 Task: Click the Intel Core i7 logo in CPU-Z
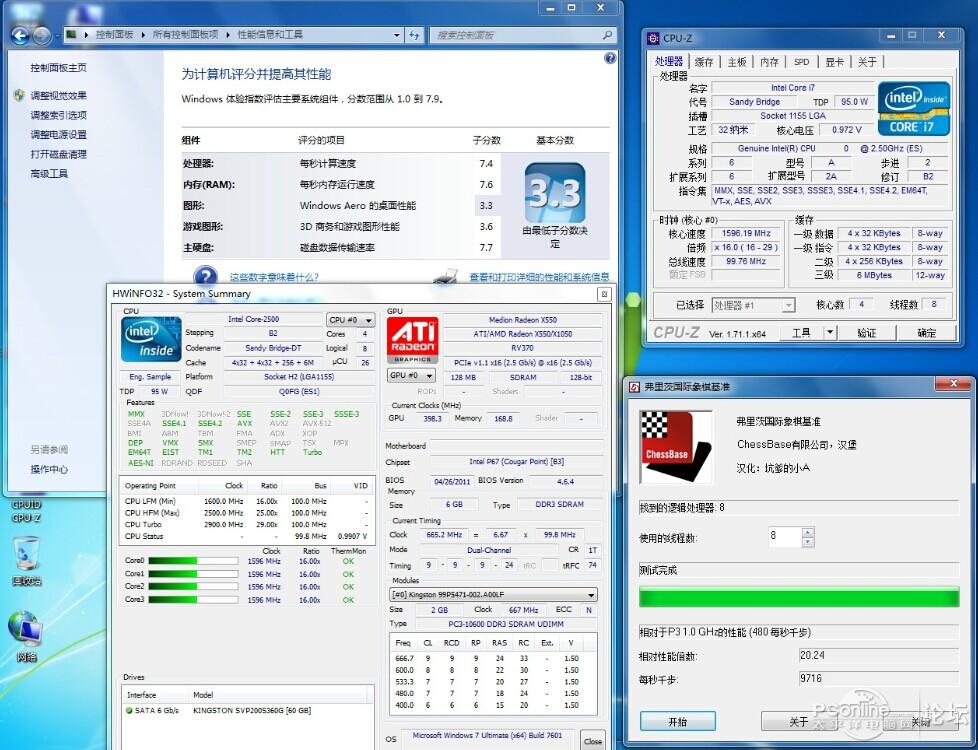(x=914, y=109)
